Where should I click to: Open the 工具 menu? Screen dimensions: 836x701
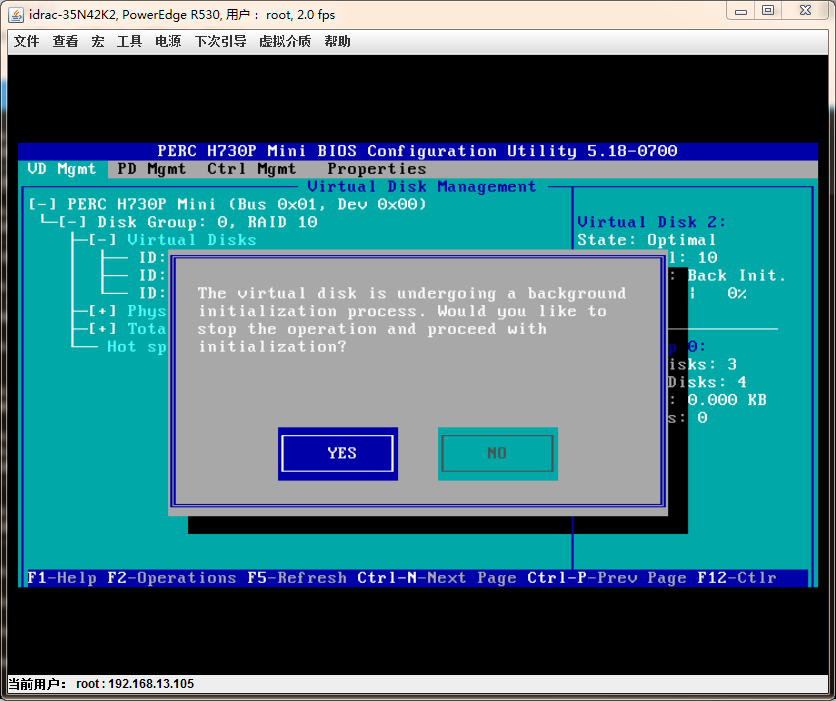(x=130, y=41)
